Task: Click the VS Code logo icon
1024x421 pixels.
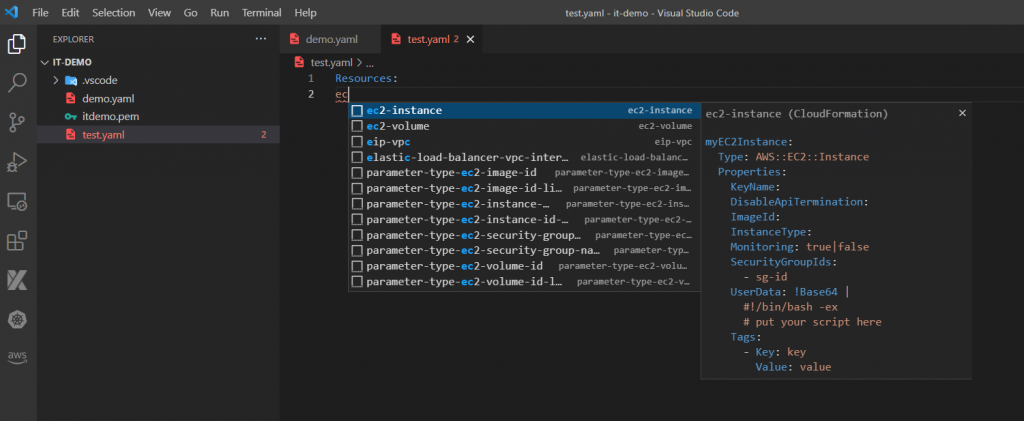Action: (x=12, y=12)
